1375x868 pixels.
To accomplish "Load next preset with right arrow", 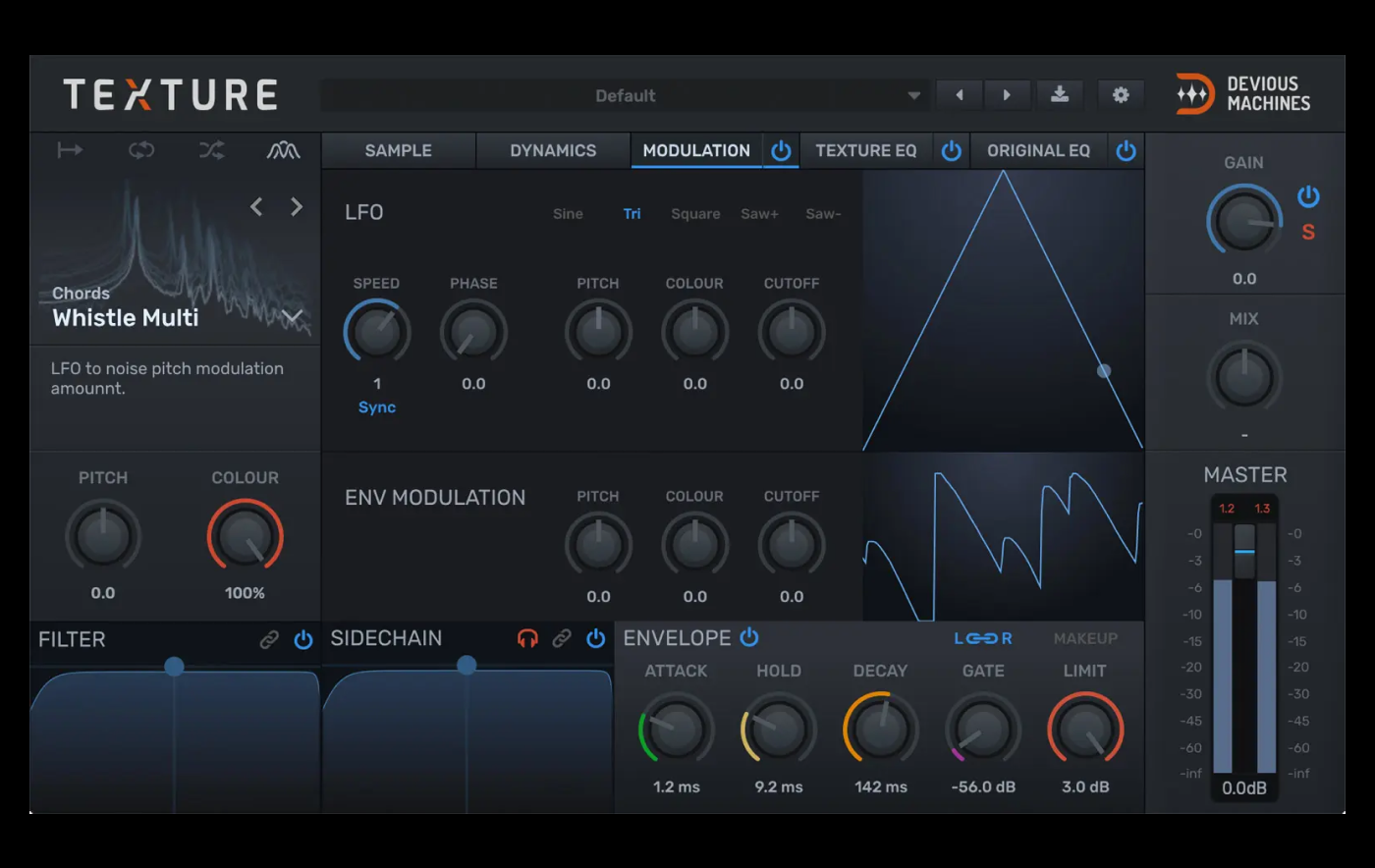I will click(x=1007, y=95).
